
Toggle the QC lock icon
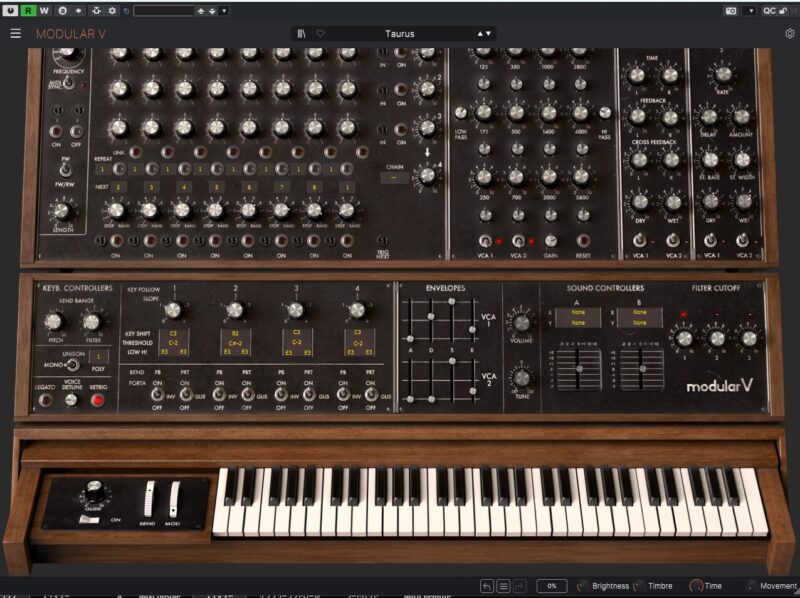click(783, 11)
